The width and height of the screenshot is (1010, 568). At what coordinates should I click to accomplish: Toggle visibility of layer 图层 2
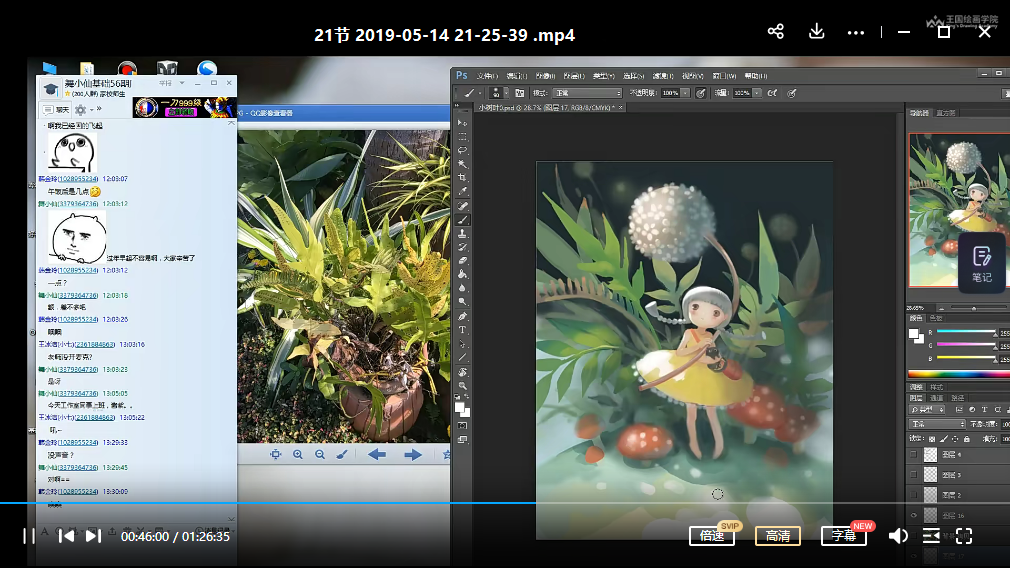(913, 495)
